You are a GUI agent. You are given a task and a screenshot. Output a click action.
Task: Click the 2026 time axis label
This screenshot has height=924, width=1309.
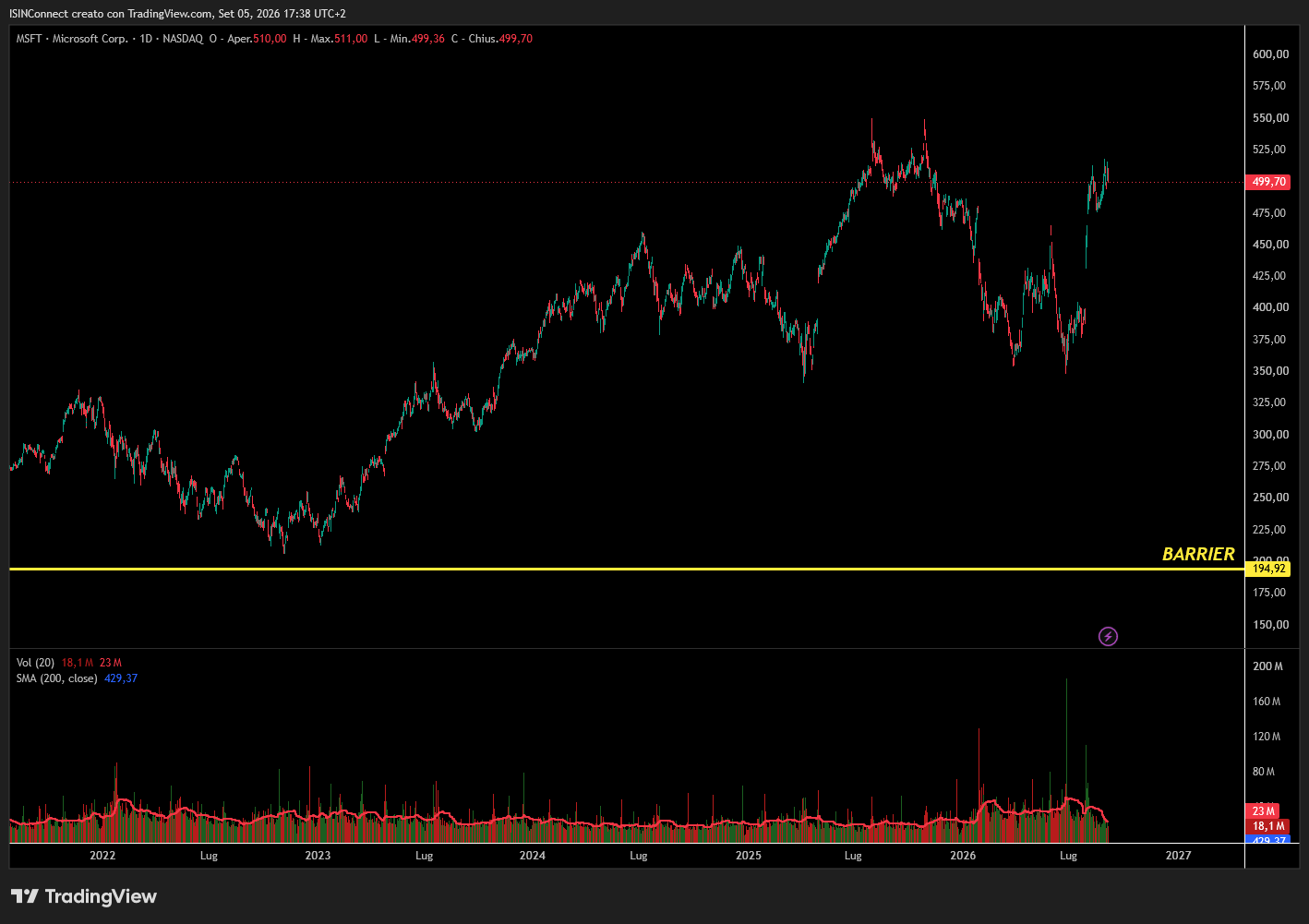(963, 856)
